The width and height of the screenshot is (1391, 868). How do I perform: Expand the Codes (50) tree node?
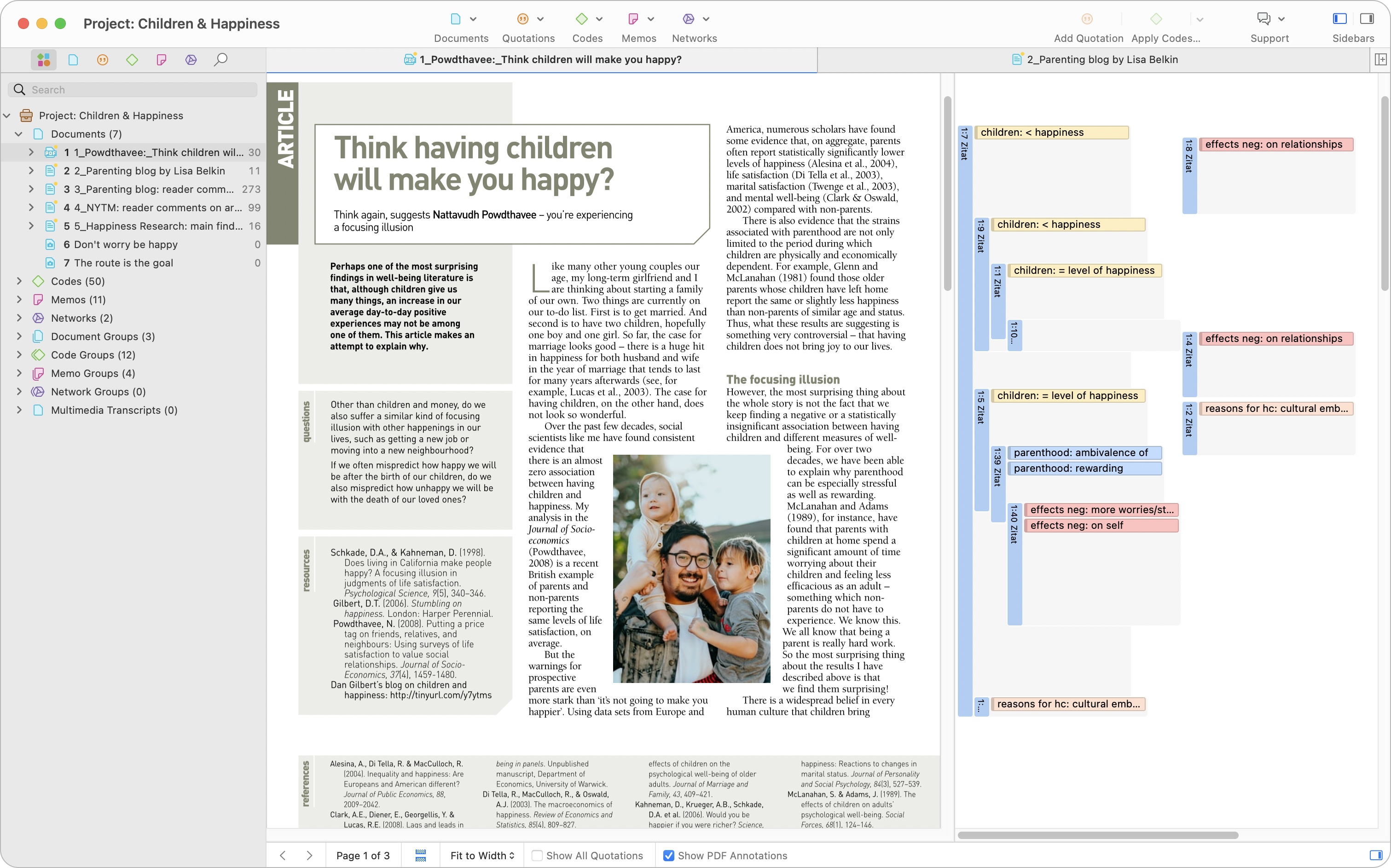19,281
